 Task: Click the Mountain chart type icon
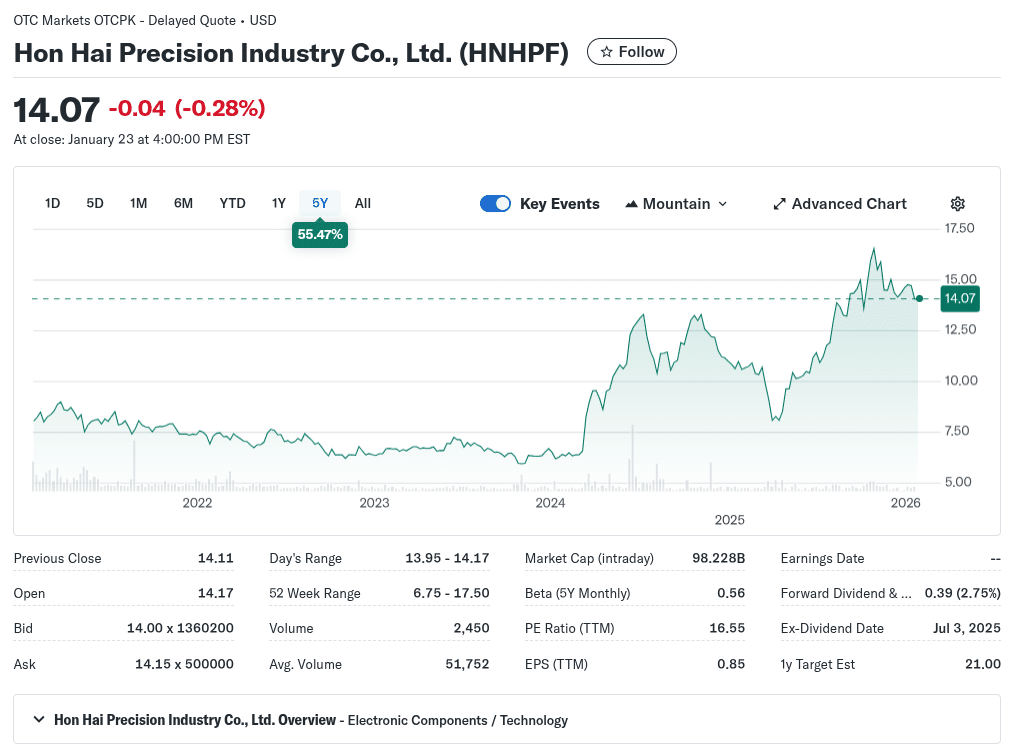[631, 204]
